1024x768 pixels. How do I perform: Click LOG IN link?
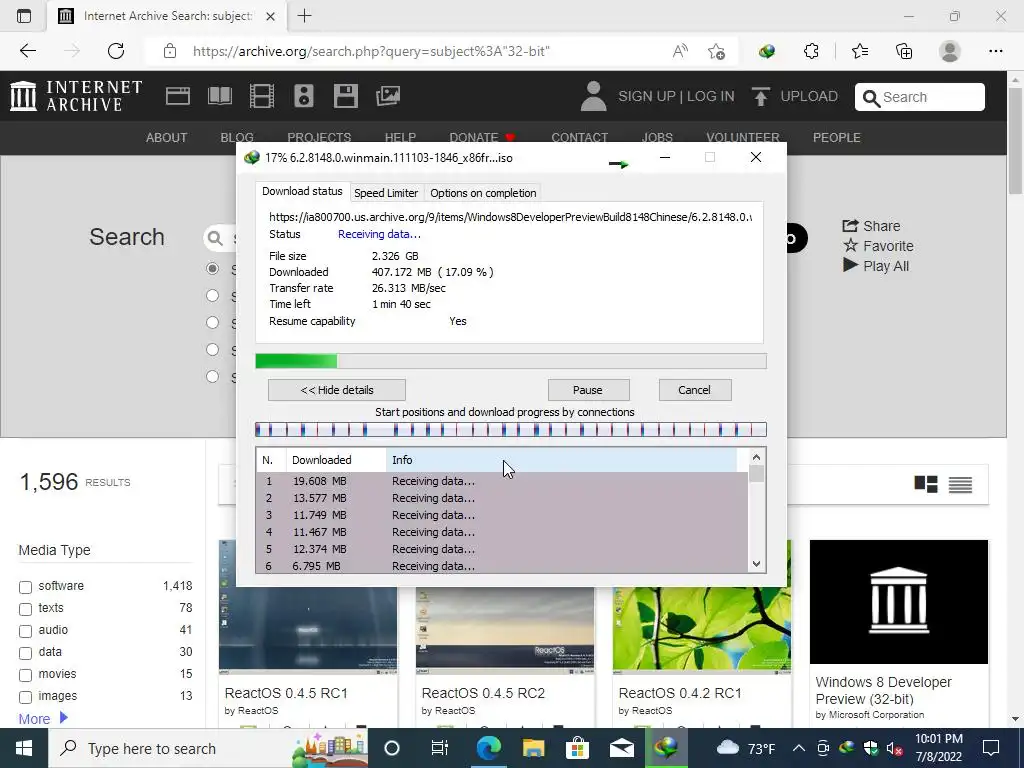[x=711, y=96]
